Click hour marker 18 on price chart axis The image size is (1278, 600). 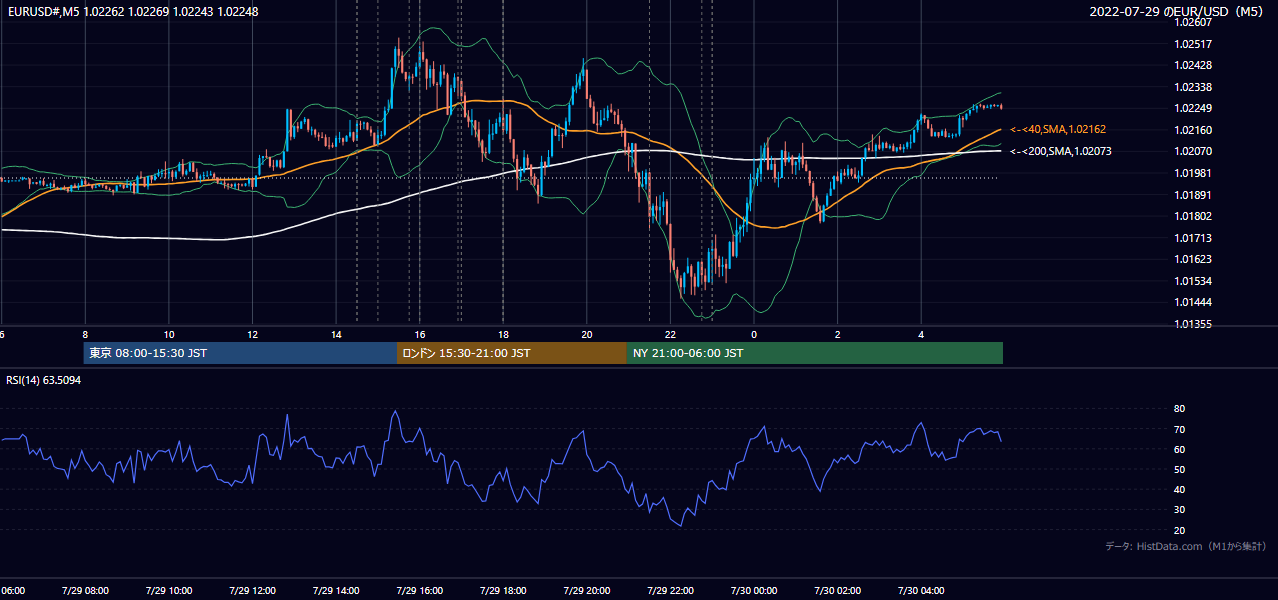(x=503, y=334)
